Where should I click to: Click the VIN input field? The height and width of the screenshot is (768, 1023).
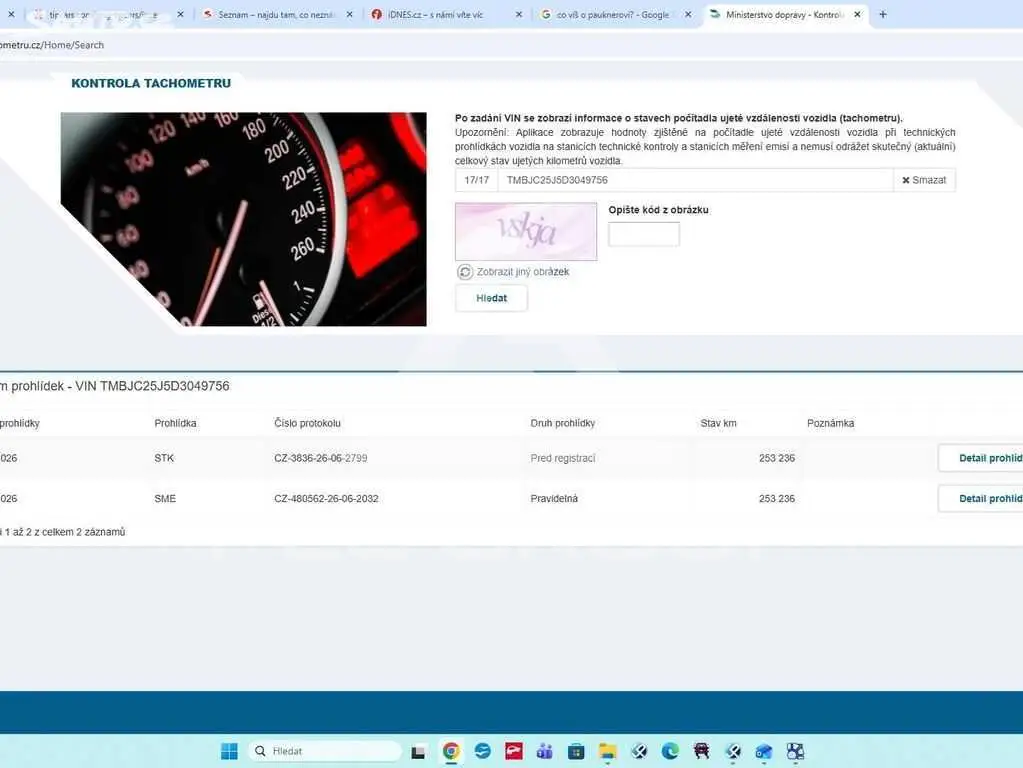coord(695,180)
